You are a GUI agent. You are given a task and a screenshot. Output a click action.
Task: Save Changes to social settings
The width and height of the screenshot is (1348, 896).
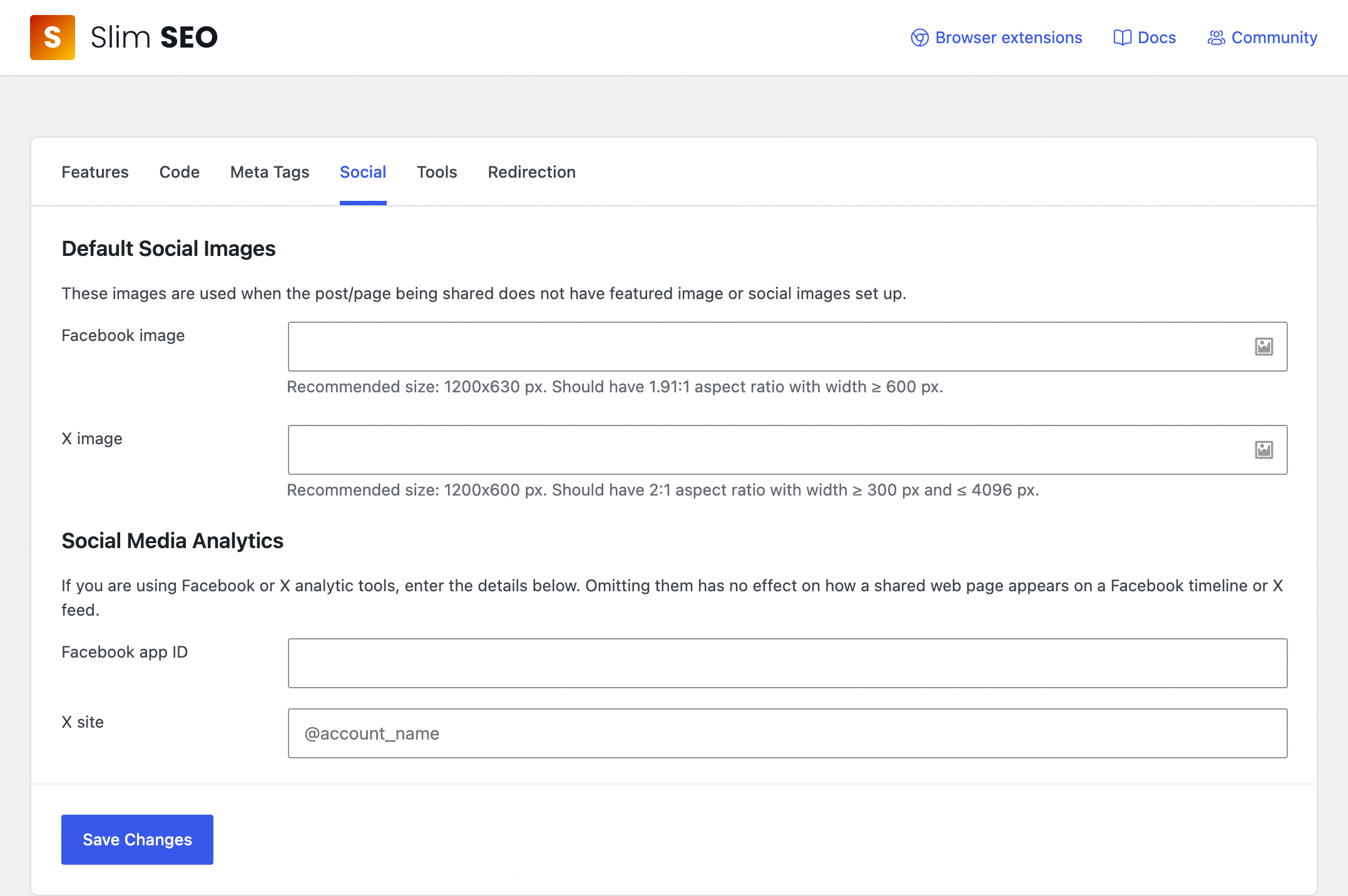(137, 840)
